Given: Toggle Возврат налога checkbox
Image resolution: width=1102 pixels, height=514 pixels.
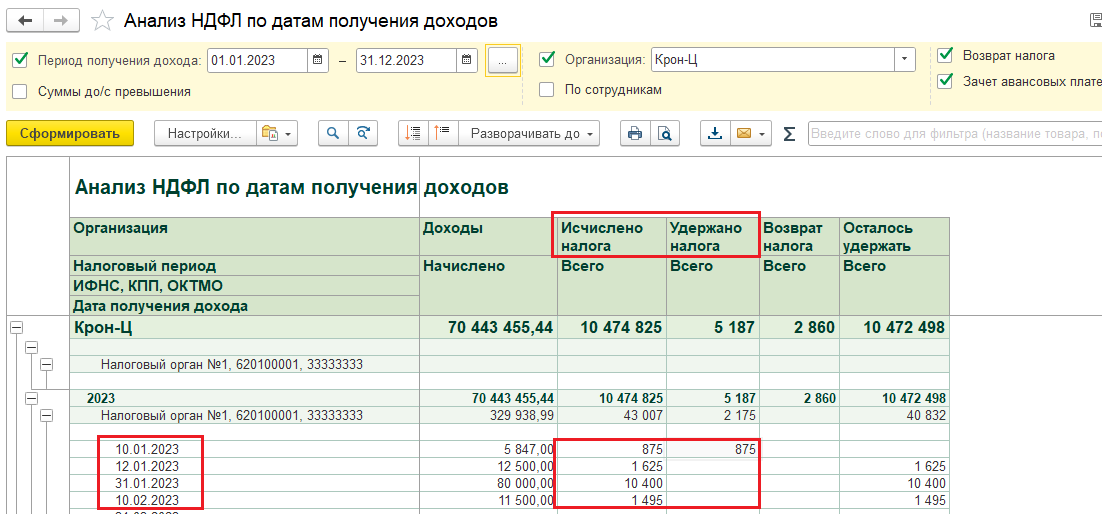Looking at the screenshot, I should [x=945, y=55].
